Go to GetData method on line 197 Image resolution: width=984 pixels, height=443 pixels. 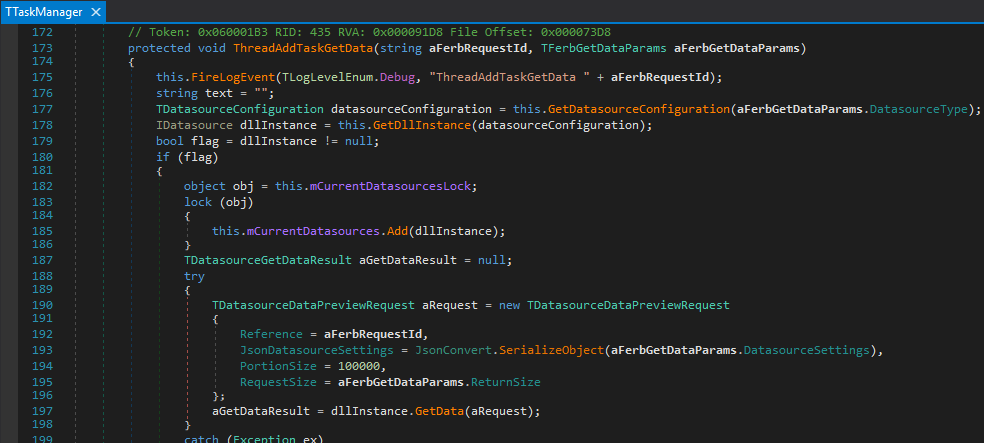click(439, 411)
